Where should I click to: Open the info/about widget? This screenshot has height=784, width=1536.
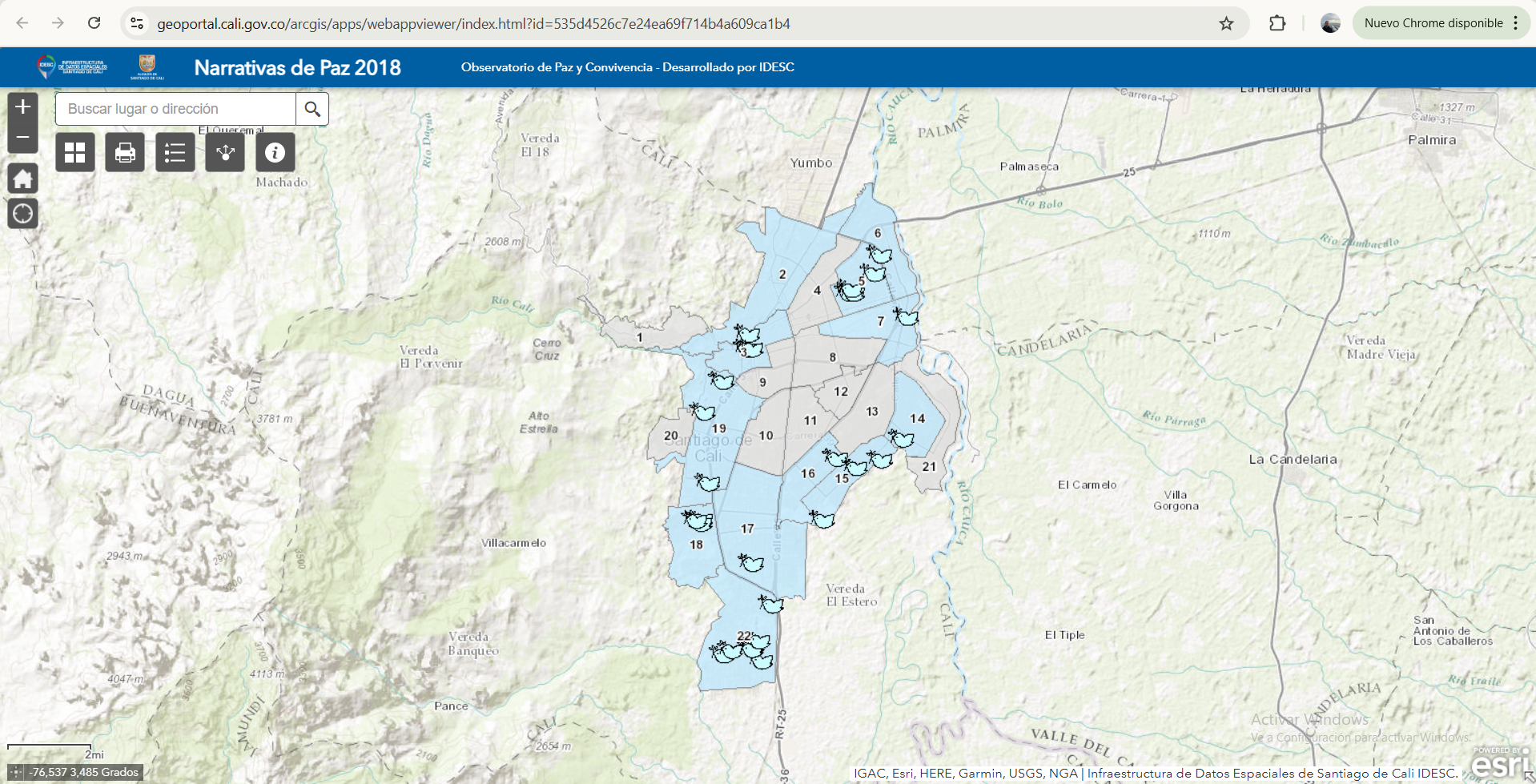tap(275, 152)
